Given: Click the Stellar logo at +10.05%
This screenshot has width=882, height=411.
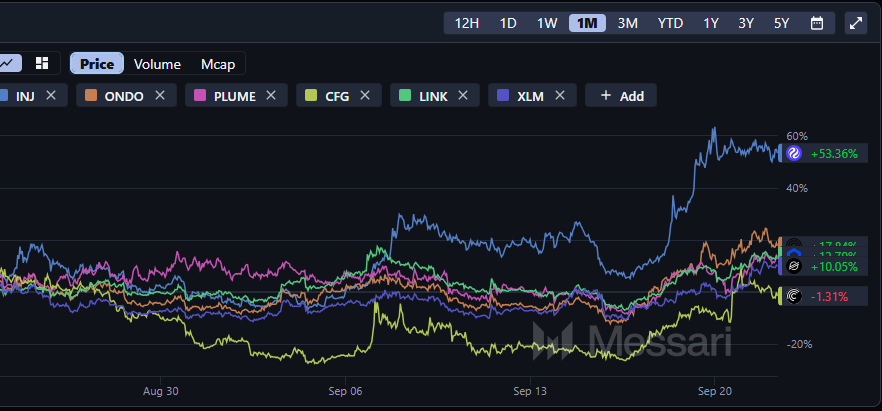Looking at the screenshot, I should pyautogui.click(x=794, y=267).
